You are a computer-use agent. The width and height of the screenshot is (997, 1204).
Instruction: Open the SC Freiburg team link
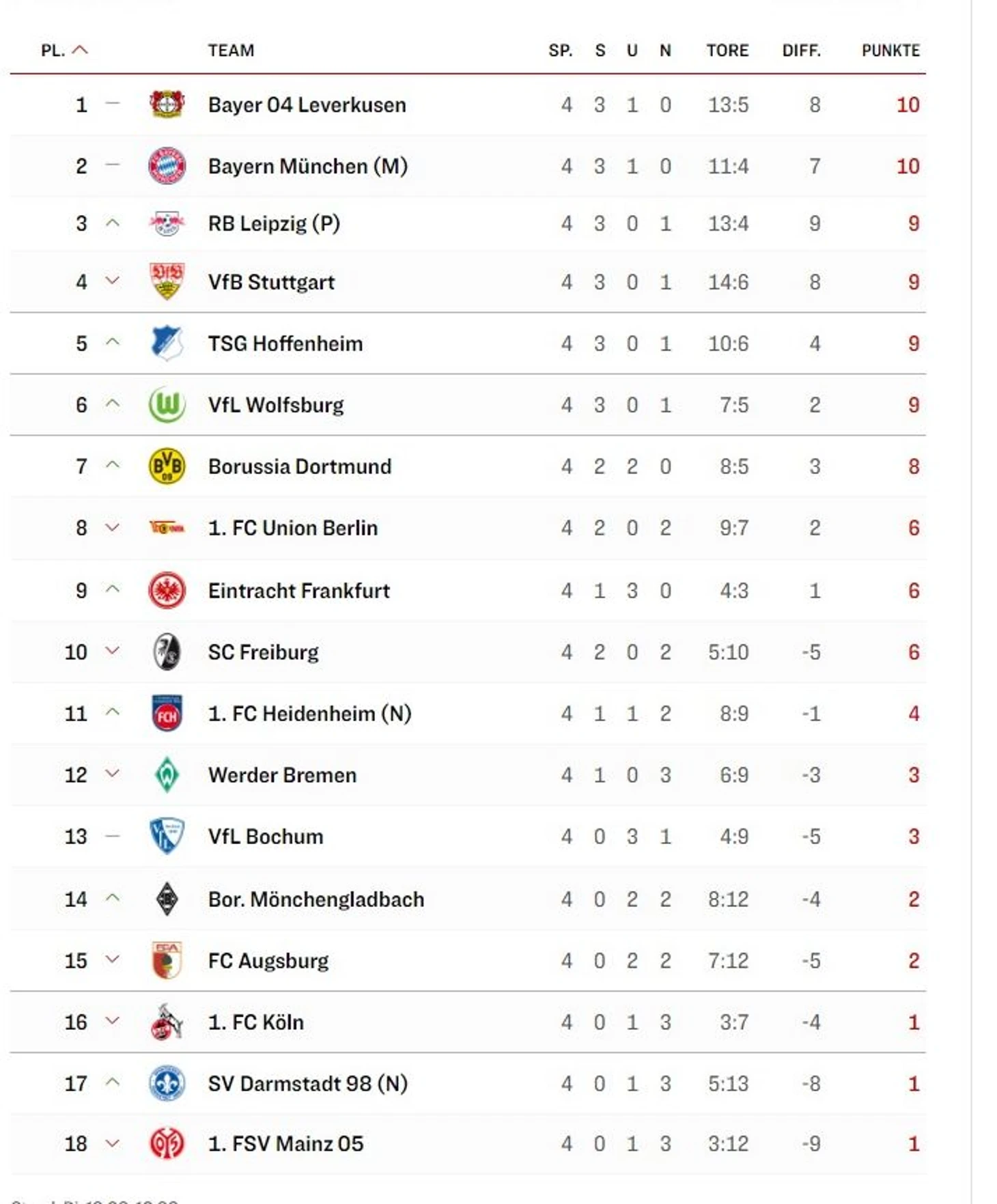pos(263,652)
